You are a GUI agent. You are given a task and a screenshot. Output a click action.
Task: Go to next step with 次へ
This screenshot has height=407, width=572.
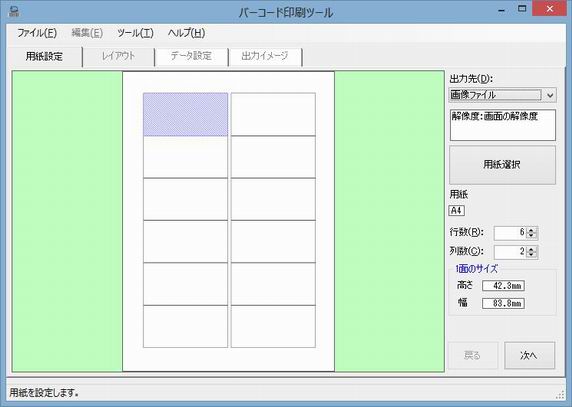tap(529, 355)
